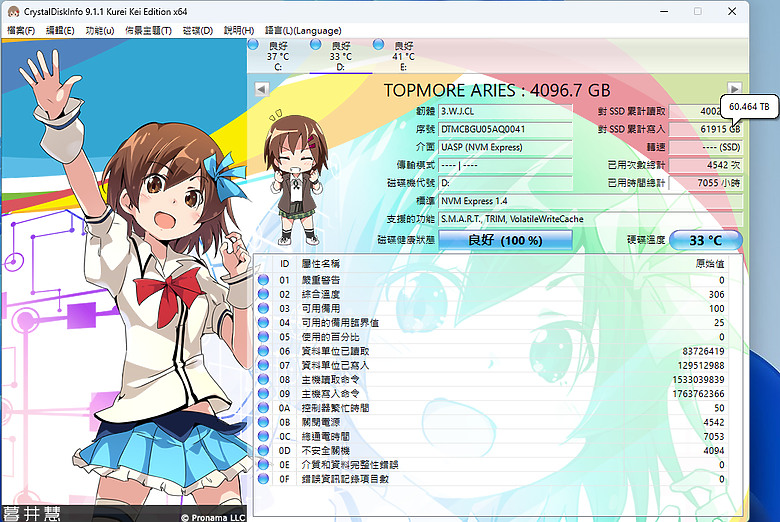Click the ID column header
The width and height of the screenshot is (780, 522).
(285, 264)
